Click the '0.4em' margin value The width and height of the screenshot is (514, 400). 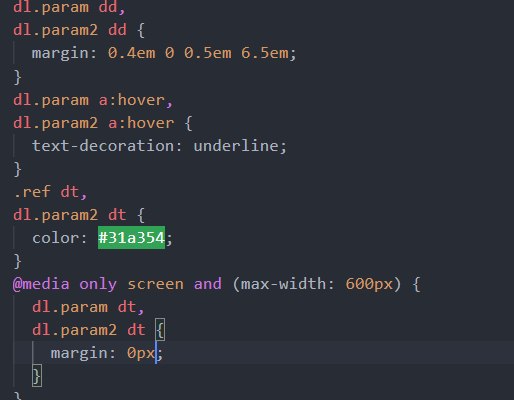coord(131,53)
